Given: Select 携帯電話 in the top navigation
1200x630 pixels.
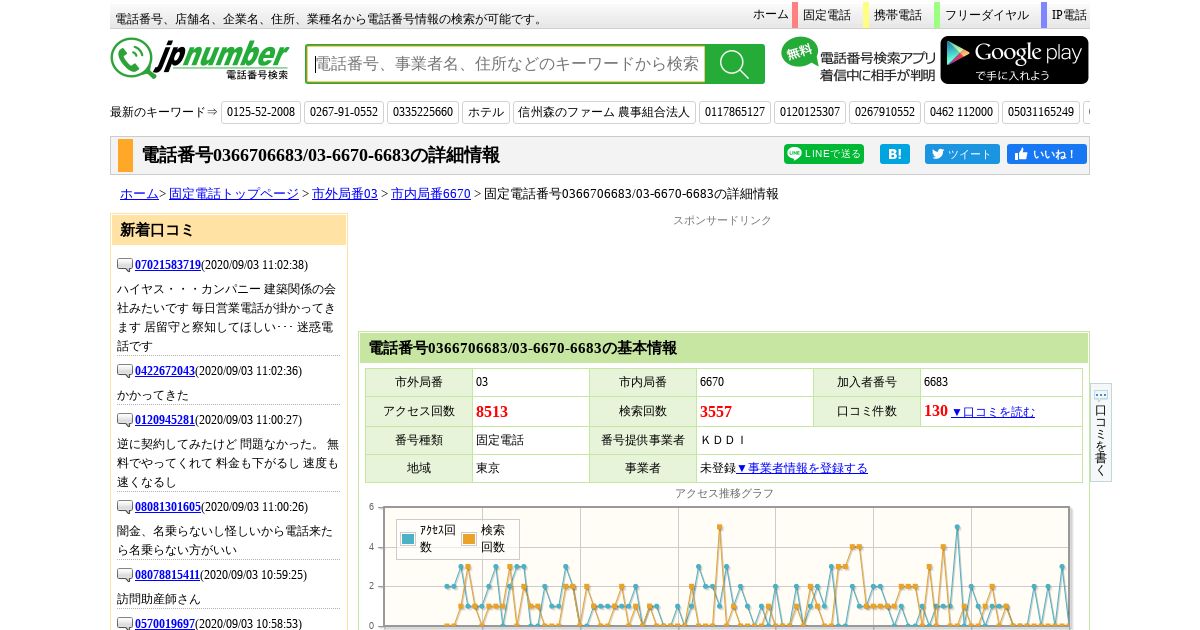Looking at the screenshot, I should tap(897, 15).
